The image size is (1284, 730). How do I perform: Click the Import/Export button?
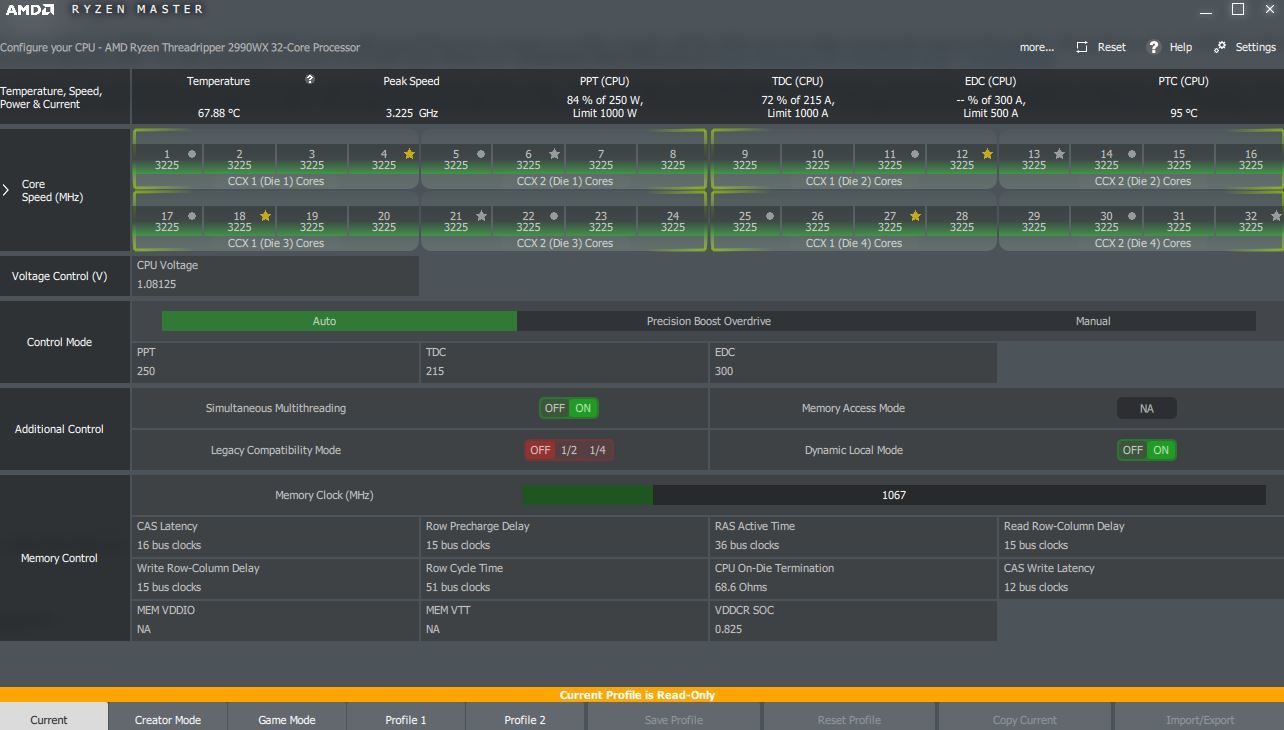pos(1200,719)
